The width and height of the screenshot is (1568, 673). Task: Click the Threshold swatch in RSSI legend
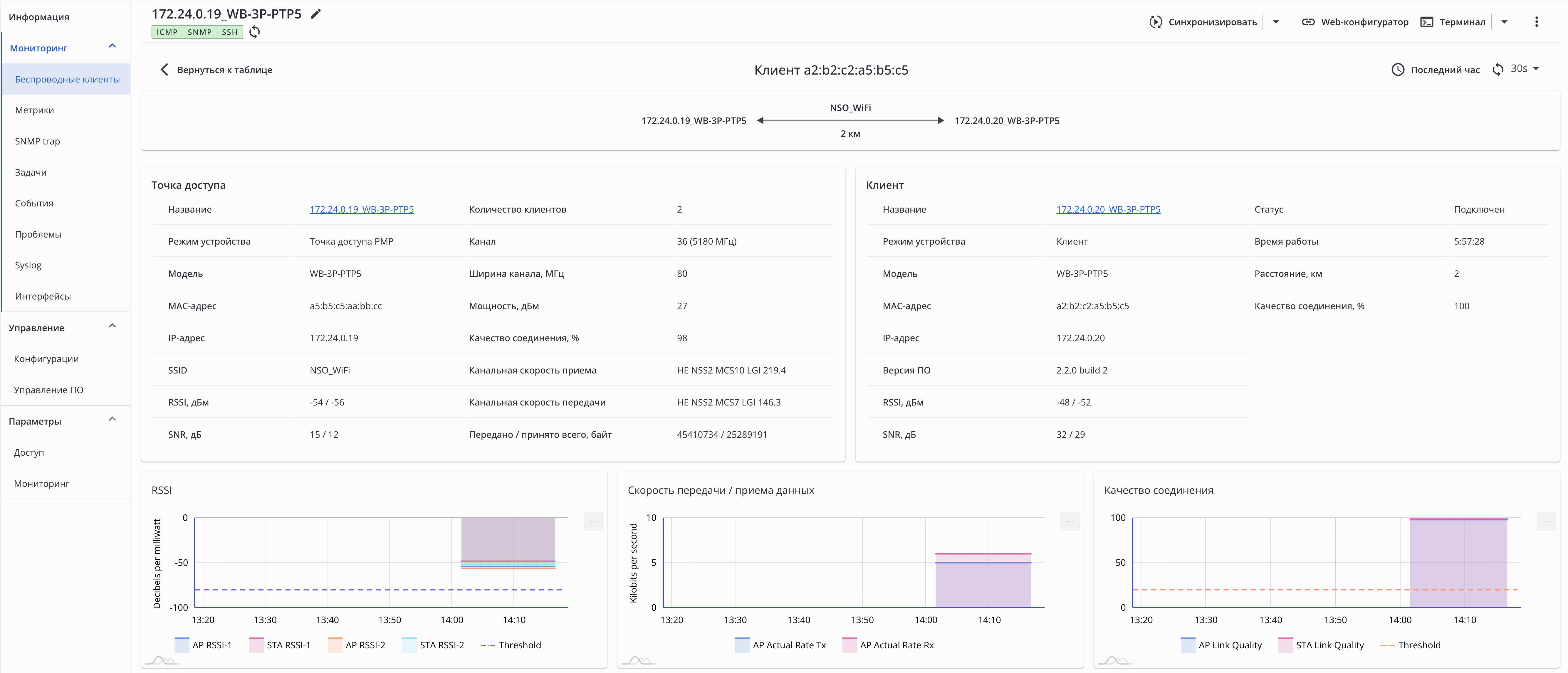[488, 645]
